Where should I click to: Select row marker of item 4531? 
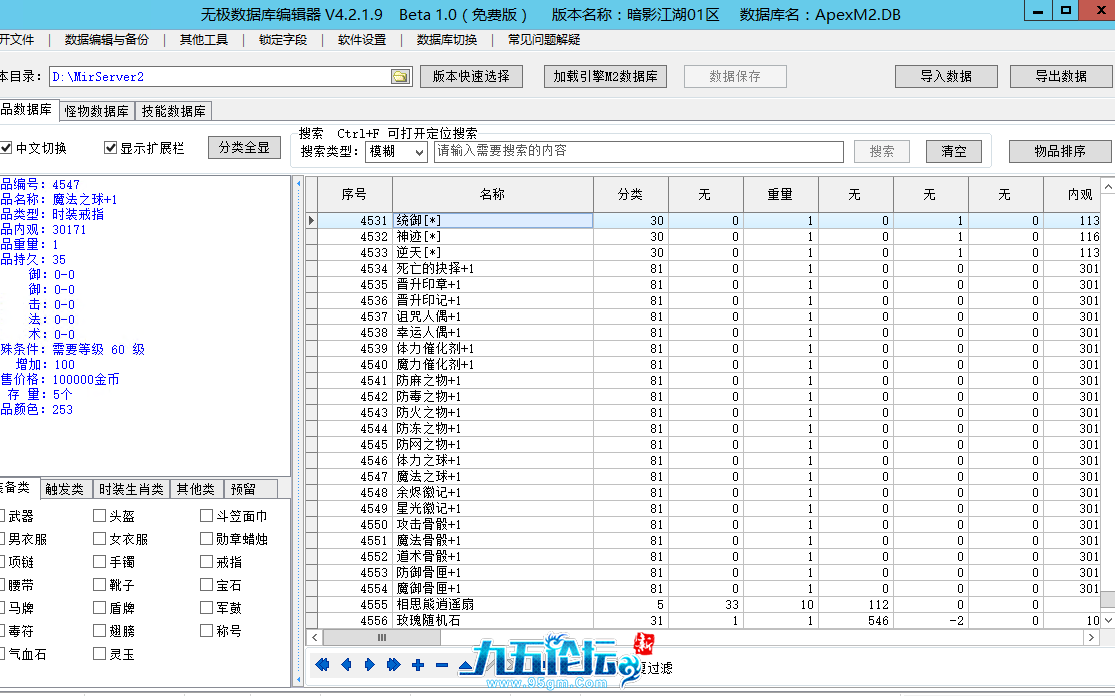tap(311, 220)
